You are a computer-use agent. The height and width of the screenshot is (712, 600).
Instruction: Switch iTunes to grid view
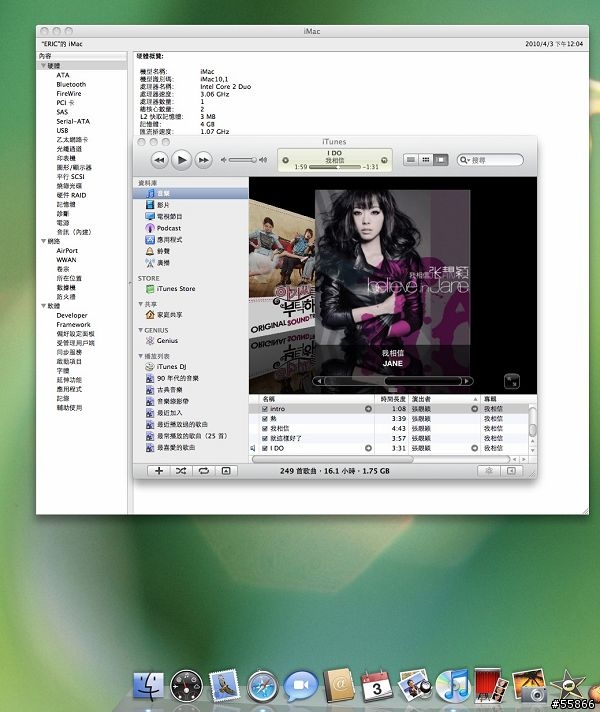[426, 160]
